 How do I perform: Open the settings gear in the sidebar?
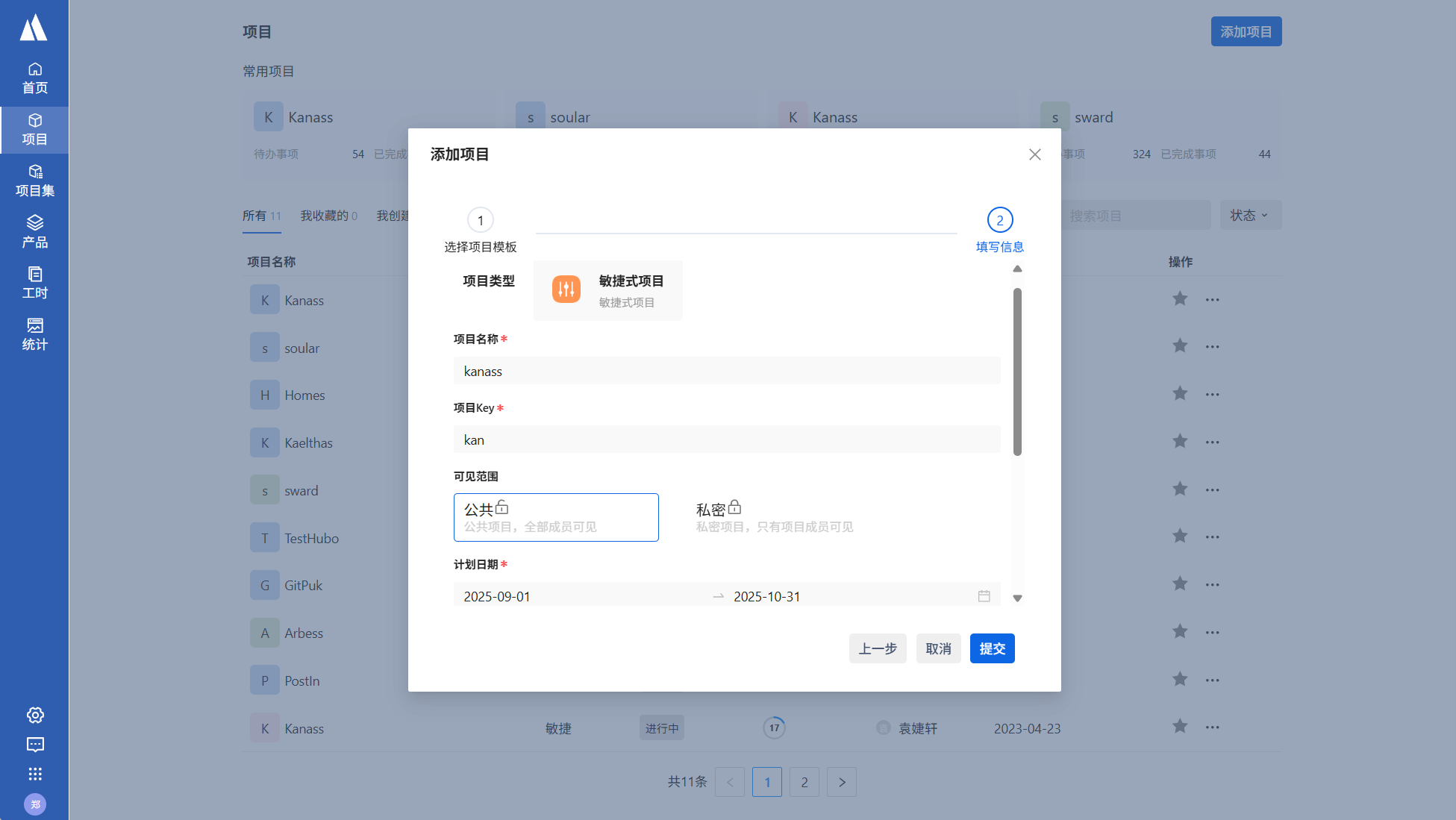coord(35,715)
